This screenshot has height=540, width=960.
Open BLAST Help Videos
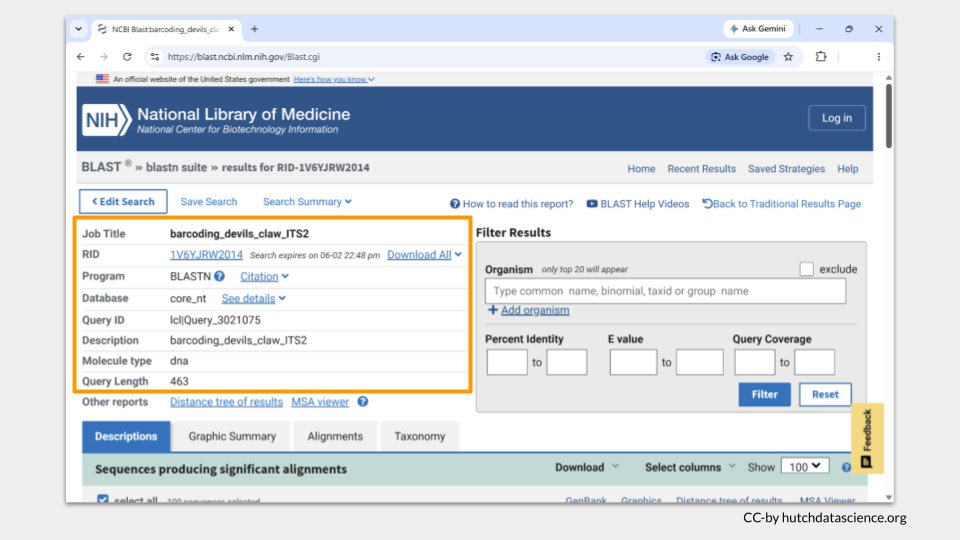pos(638,204)
